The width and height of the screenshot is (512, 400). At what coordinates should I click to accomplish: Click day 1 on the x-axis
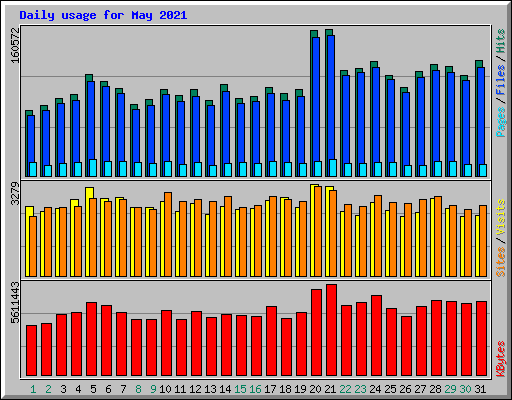pyautogui.click(x=33, y=389)
